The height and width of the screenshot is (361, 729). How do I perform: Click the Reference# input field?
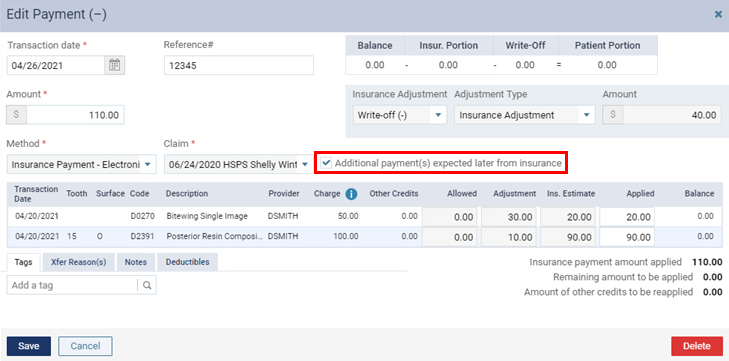tap(239, 66)
